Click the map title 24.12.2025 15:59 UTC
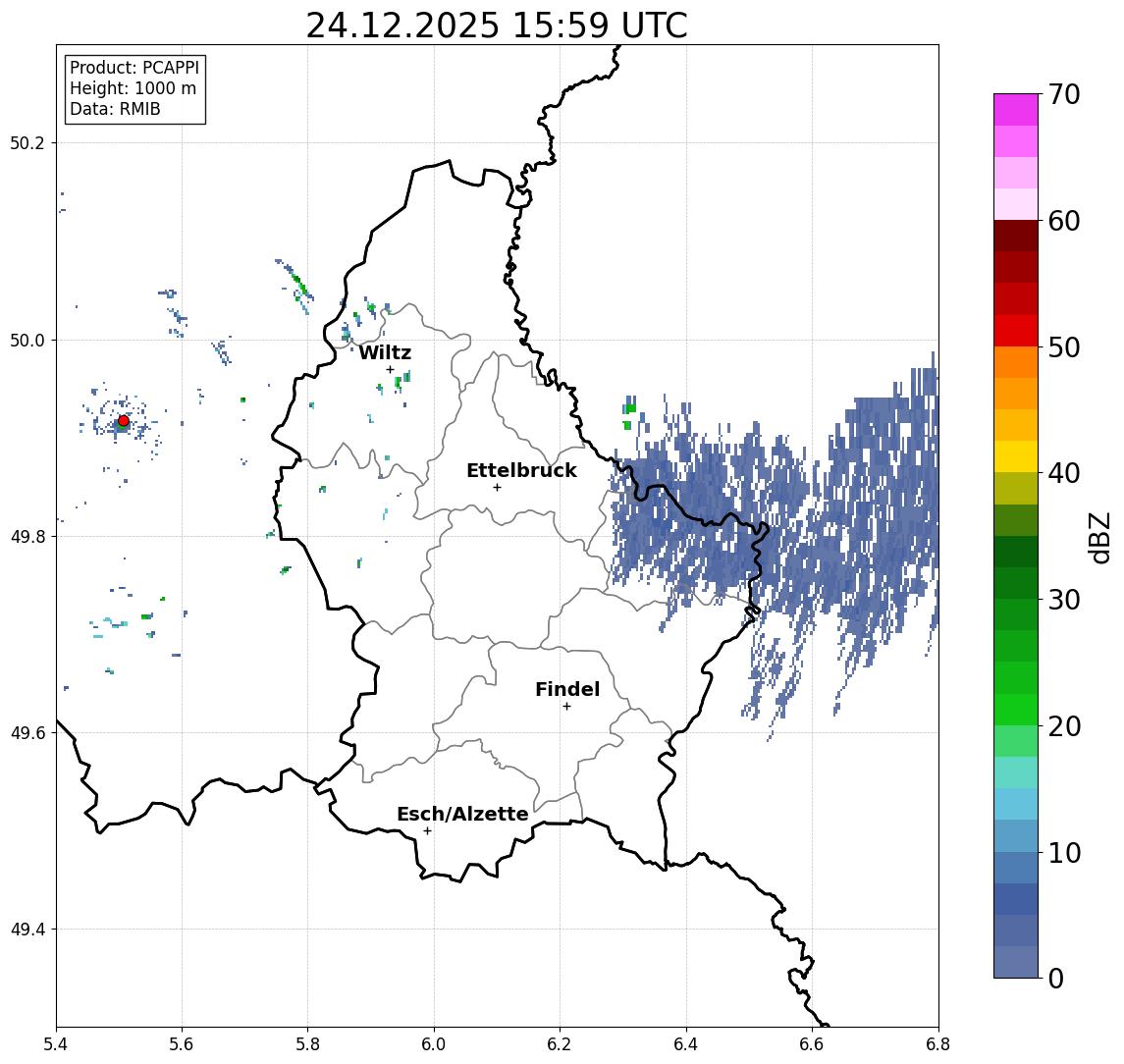 [x=497, y=26]
